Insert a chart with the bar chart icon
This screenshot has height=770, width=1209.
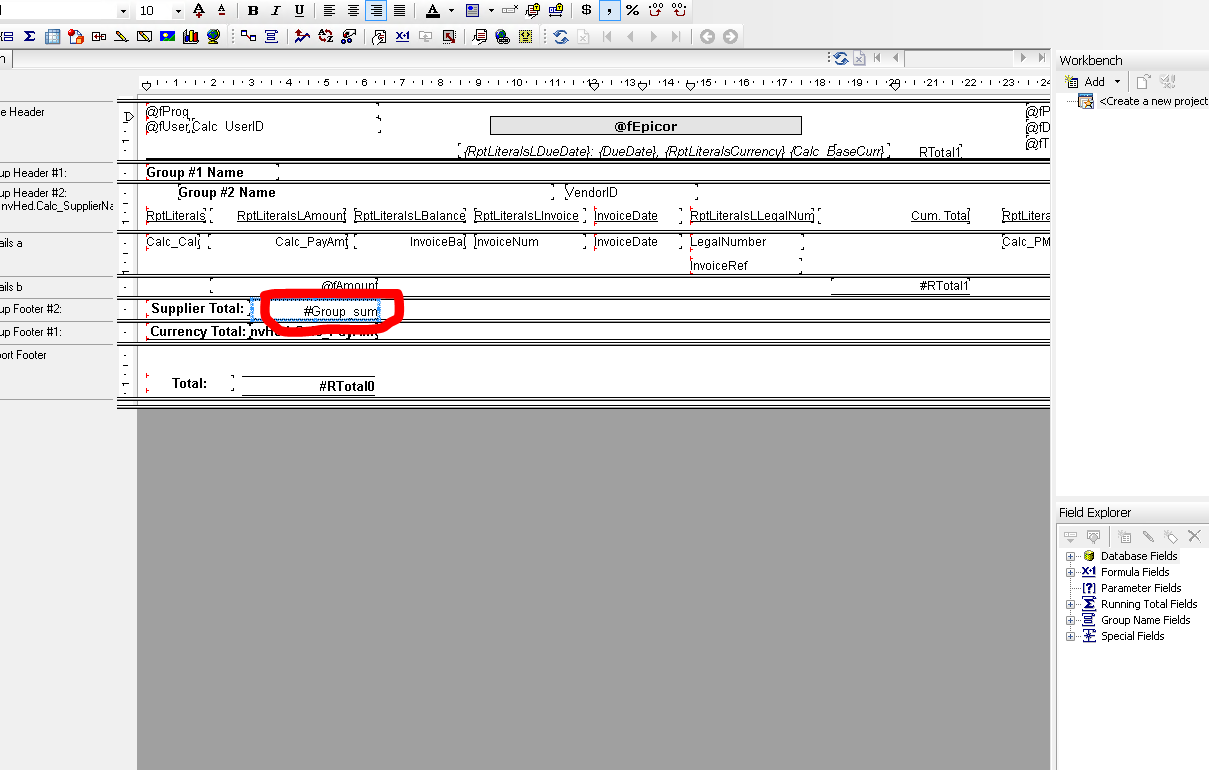click(190, 36)
